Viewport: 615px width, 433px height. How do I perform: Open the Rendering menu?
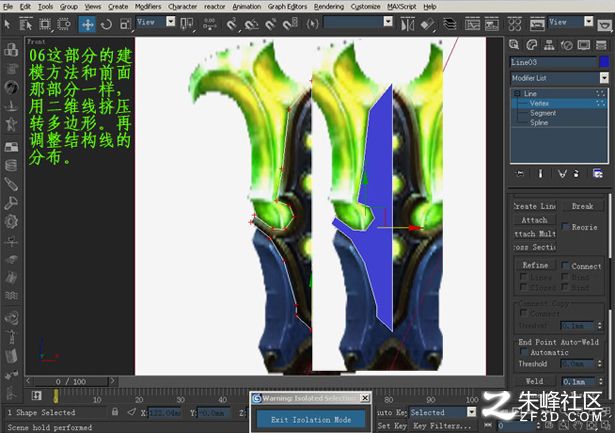(x=329, y=7)
